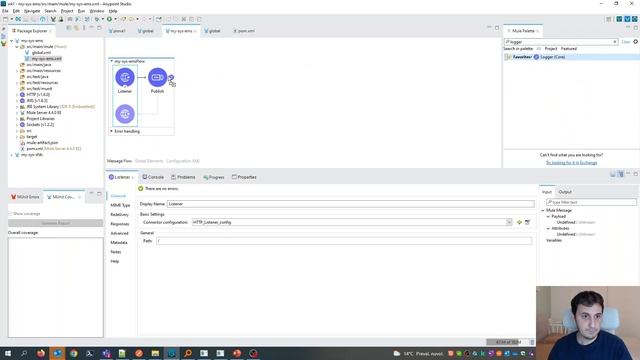Click the New toolbar icon
The image size is (640, 360).
coord(5,19)
